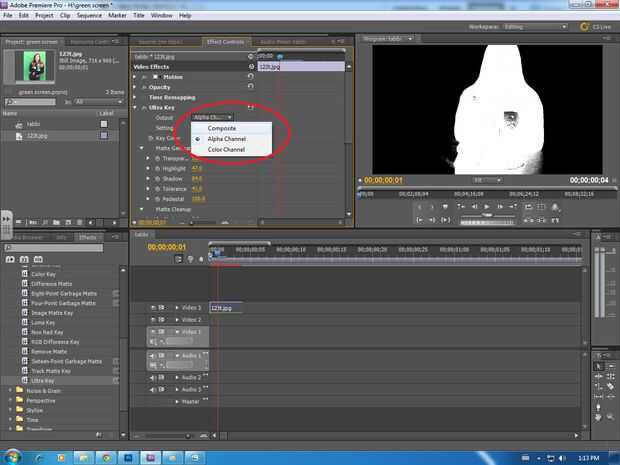This screenshot has height=465, width=620.
Task: Toggle Opacity effect on or off
Action: click(x=144, y=87)
